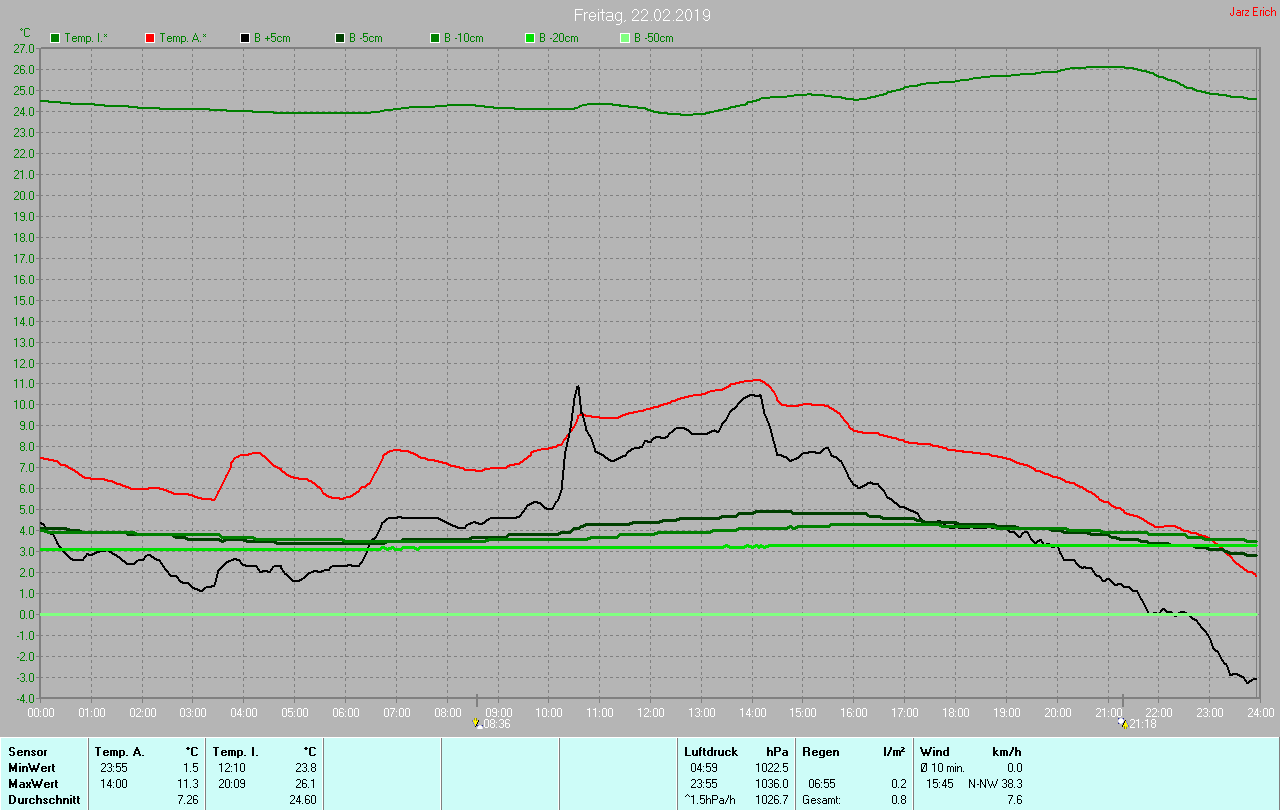1280x810 pixels.
Task: Select the Durchschnitt row label
Action: click(x=42, y=800)
